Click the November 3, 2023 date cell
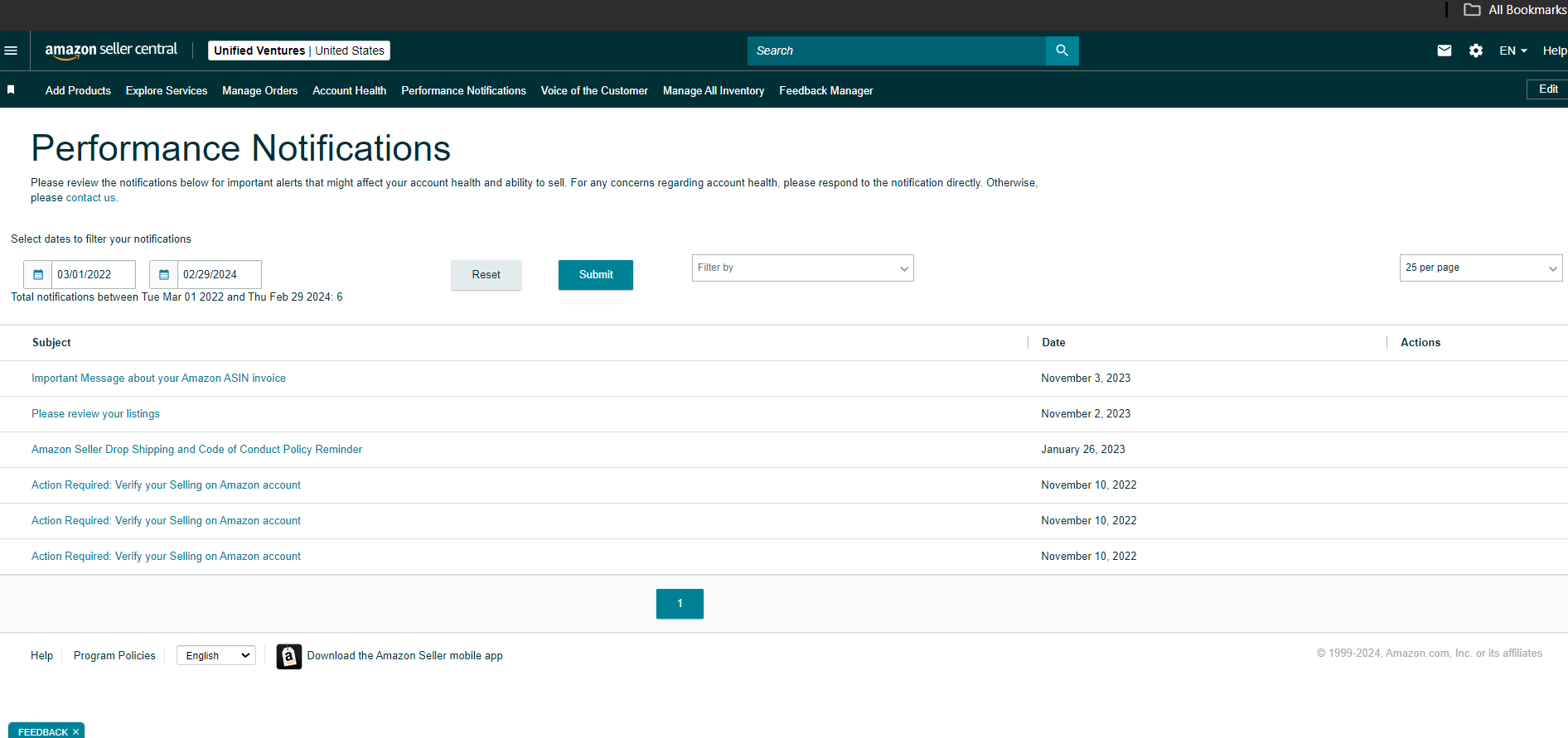The width and height of the screenshot is (1568, 738). [1086, 379]
